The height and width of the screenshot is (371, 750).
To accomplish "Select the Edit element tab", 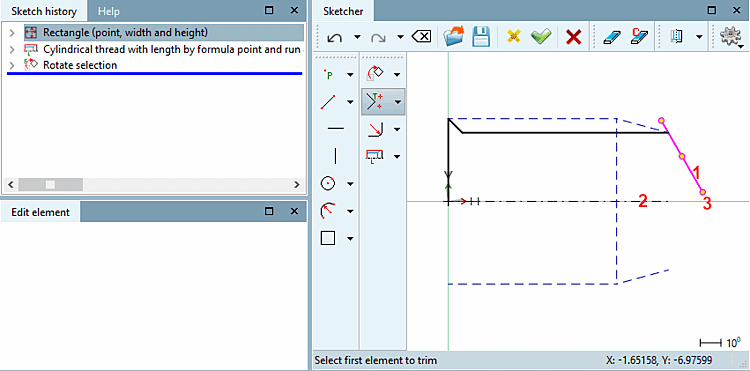I will (x=41, y=212).
